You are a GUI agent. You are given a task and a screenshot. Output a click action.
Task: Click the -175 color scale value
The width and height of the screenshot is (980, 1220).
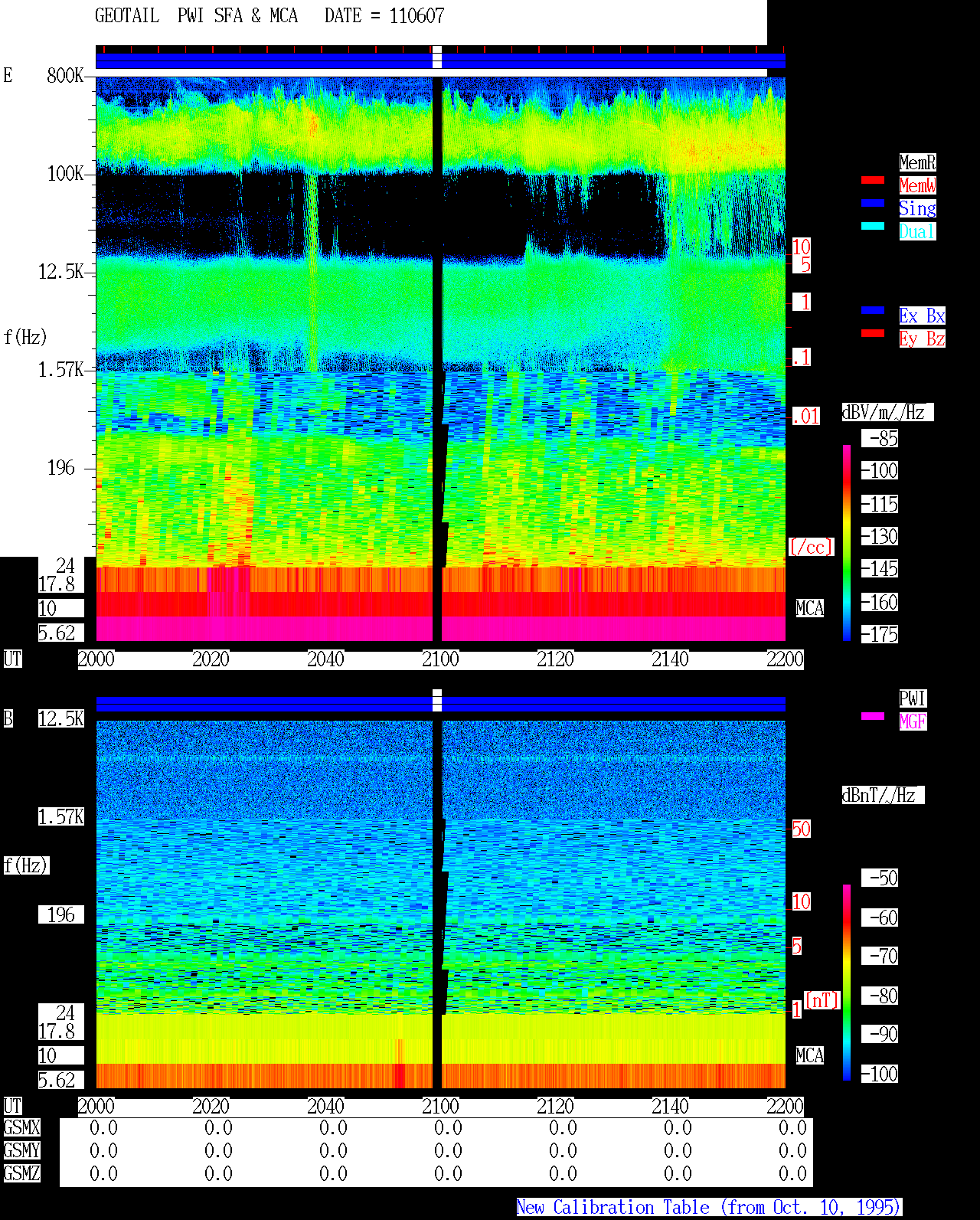pyautogui.click(x=880, y=634)
